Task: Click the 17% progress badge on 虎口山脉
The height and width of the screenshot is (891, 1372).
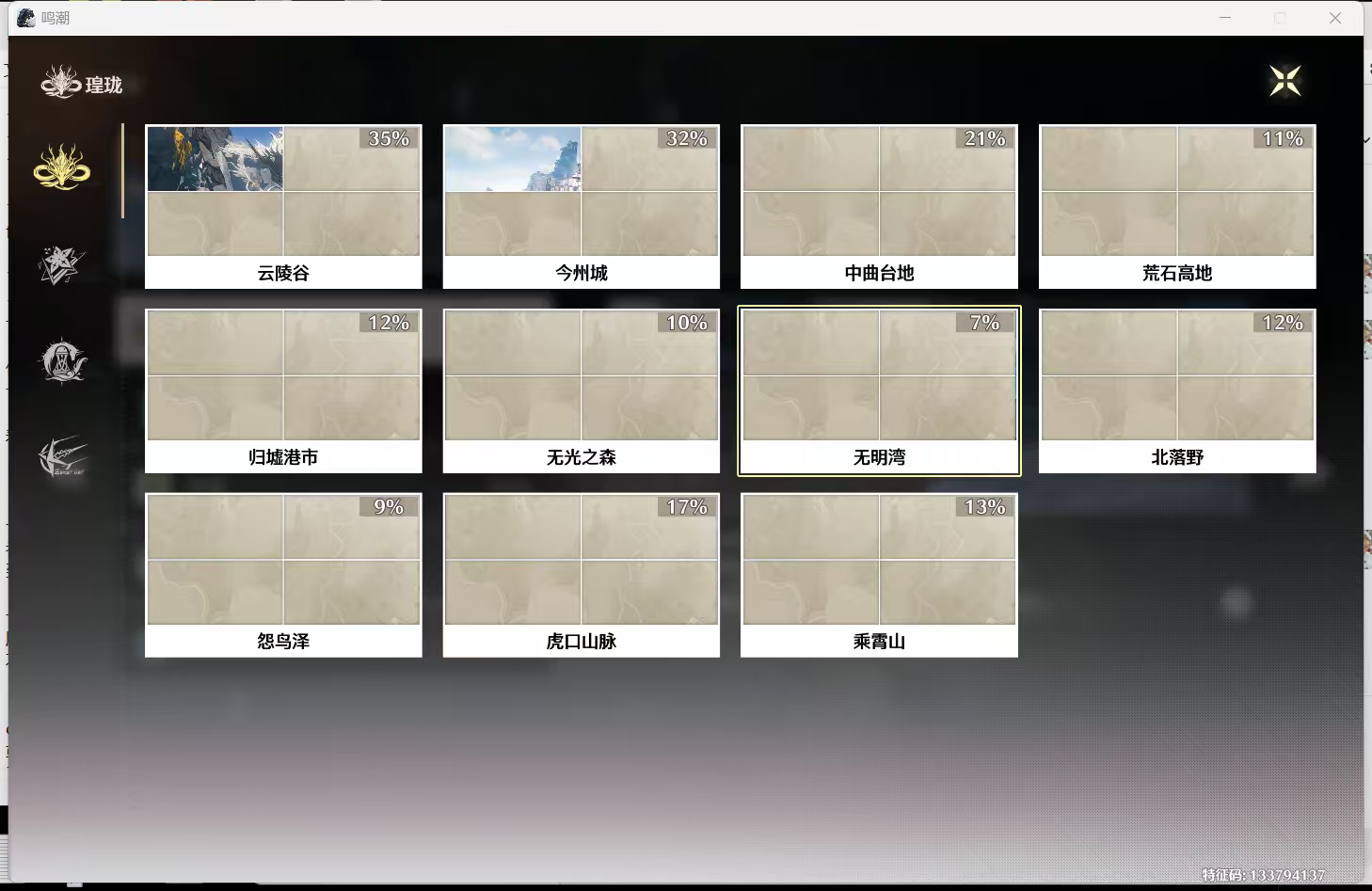Action: pos(686,507)
